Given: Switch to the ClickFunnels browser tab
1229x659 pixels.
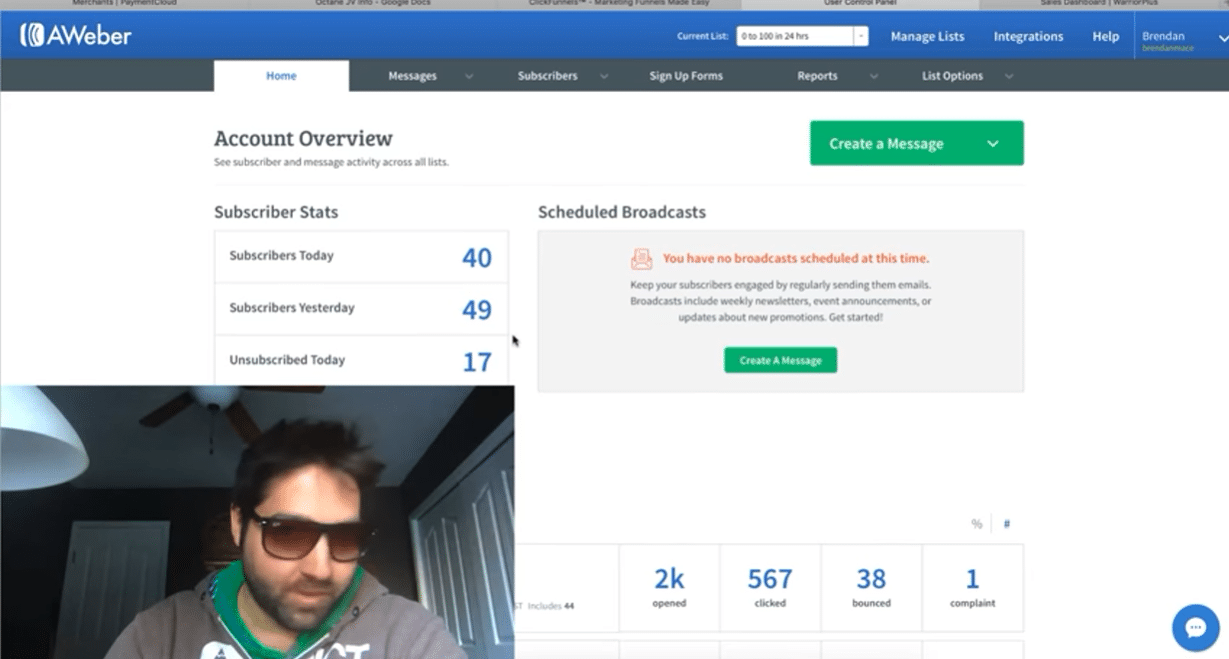Looking at the screenshot, I should tap(620, 4).
